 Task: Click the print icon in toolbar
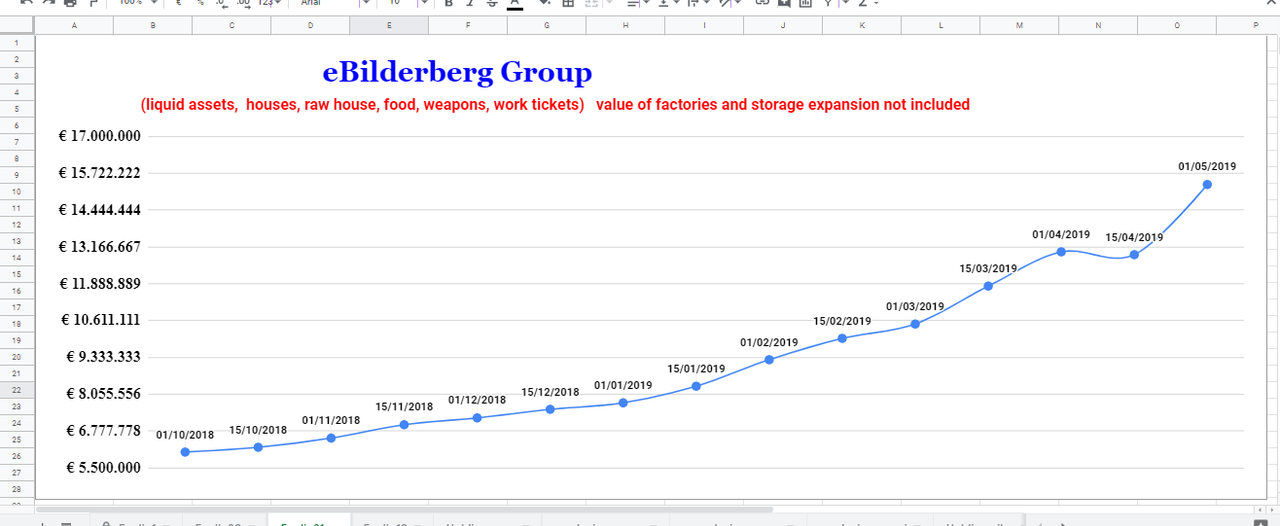(70, 3)
